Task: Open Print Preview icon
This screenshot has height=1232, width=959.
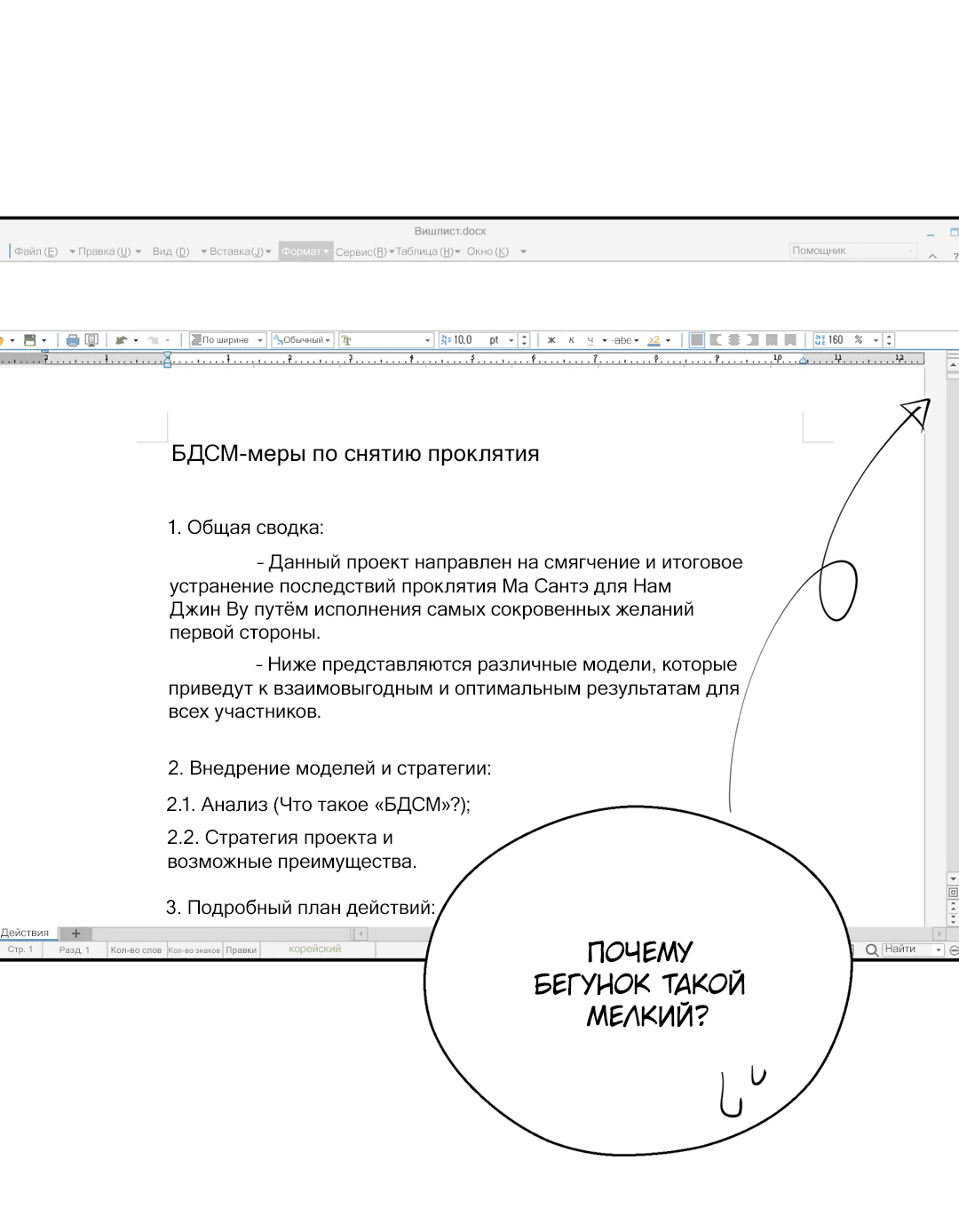Action: [91, 340]
